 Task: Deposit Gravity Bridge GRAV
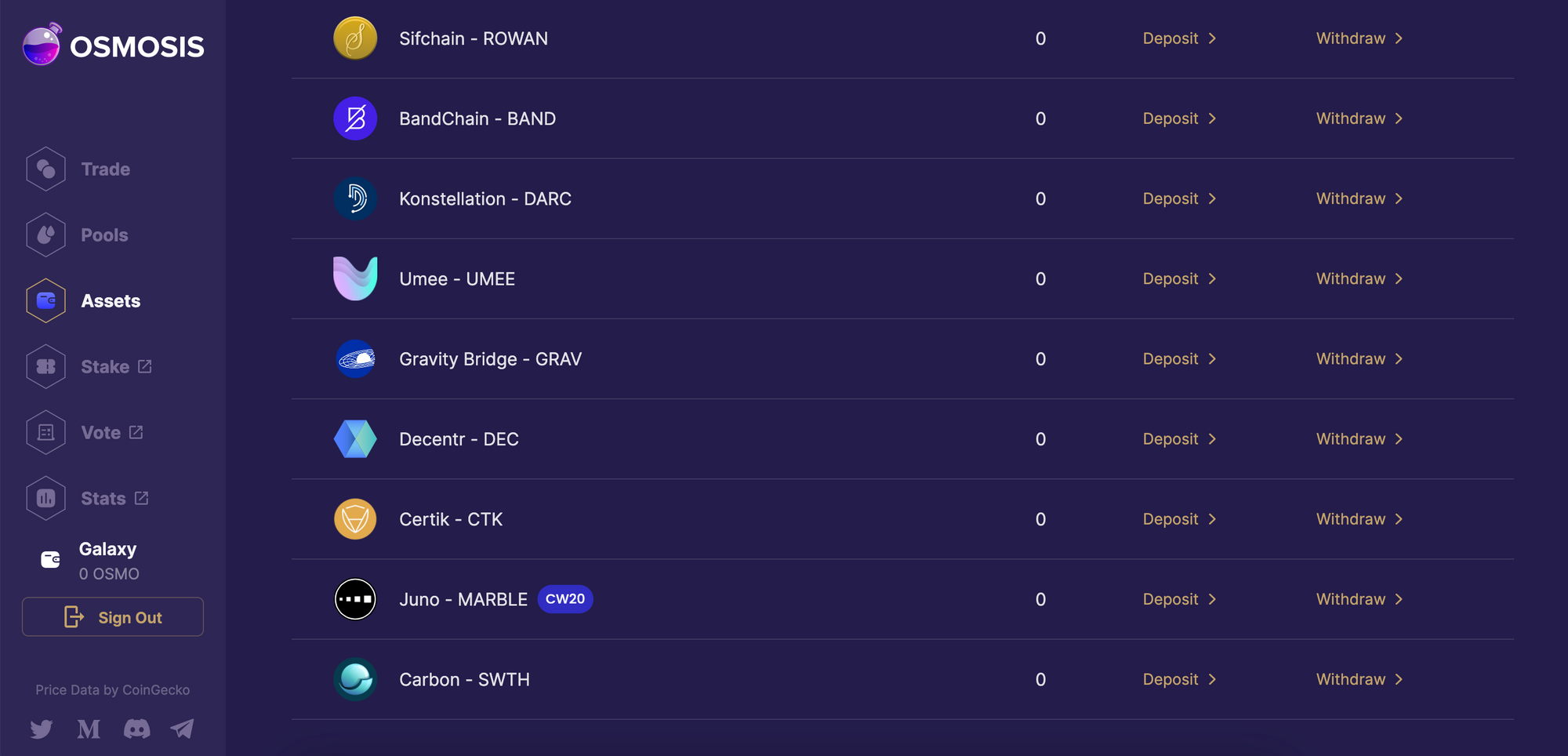coord(1179,358)
